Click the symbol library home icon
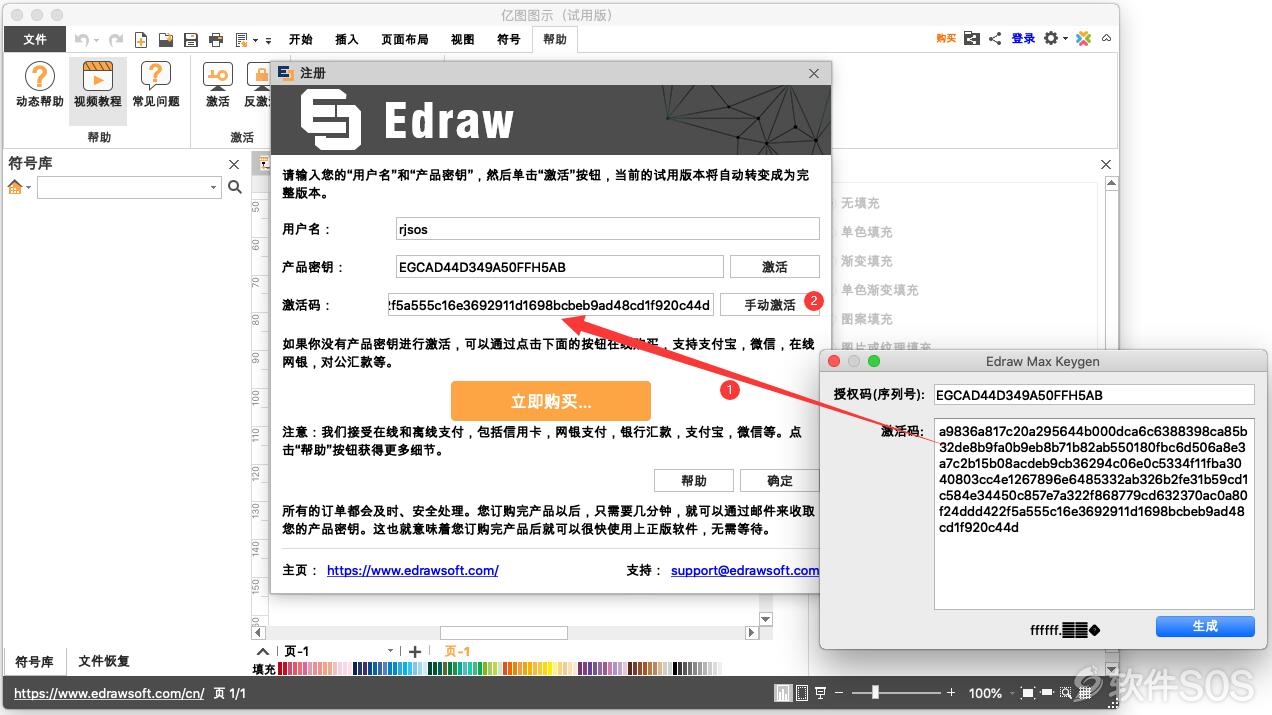 pyautogui.click(x=15, y=187)
